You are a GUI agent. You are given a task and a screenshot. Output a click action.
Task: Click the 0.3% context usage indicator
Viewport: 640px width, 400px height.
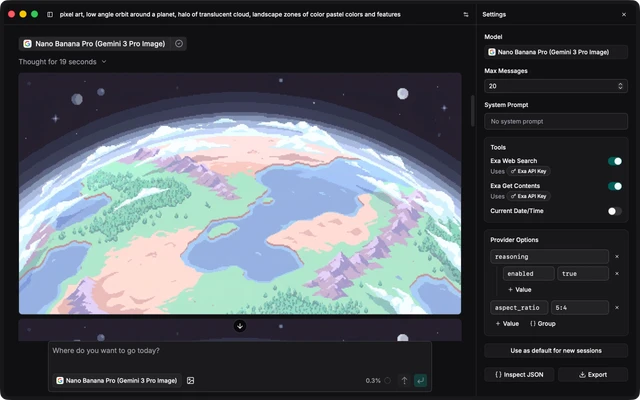point(378,380)
